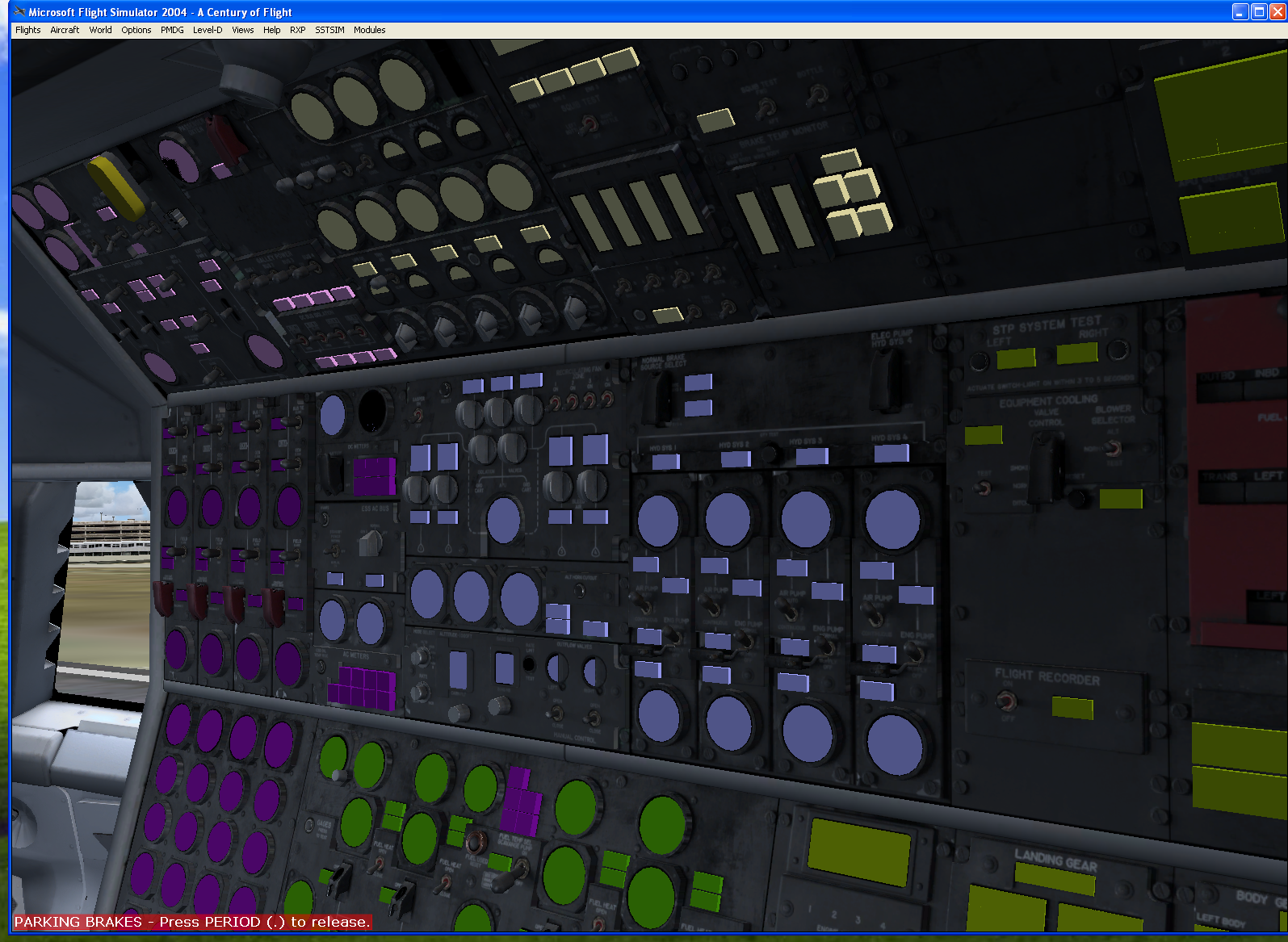
Task: Push the SYS TEST button between HYD SYS lights
Action: pos(770,454)
